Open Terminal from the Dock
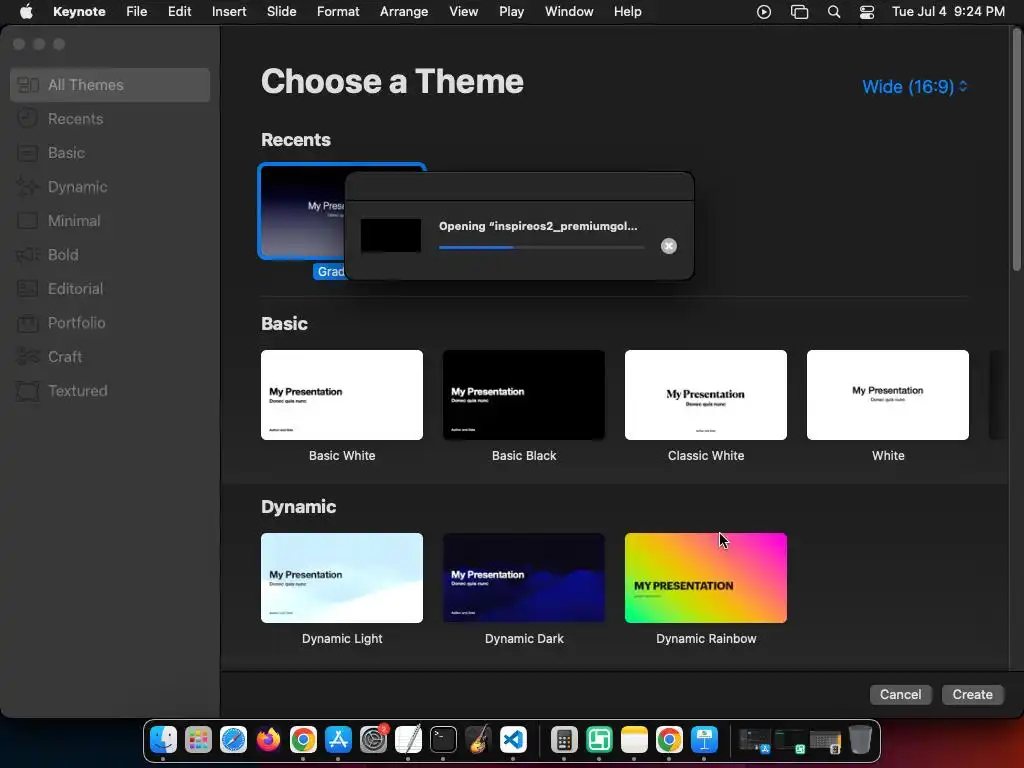The width and height of the screenshot is (1024, 768). pyautogui.click(x=443, y=740)
